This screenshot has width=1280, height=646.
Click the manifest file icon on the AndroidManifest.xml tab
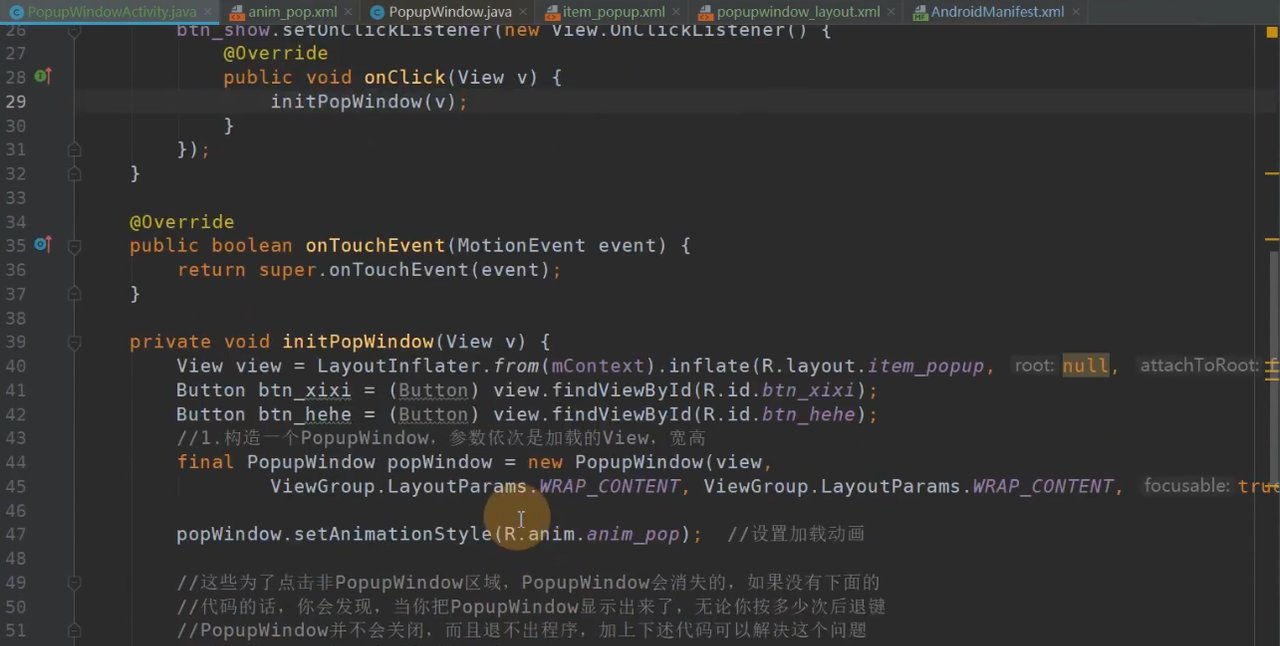coord(920,12)
